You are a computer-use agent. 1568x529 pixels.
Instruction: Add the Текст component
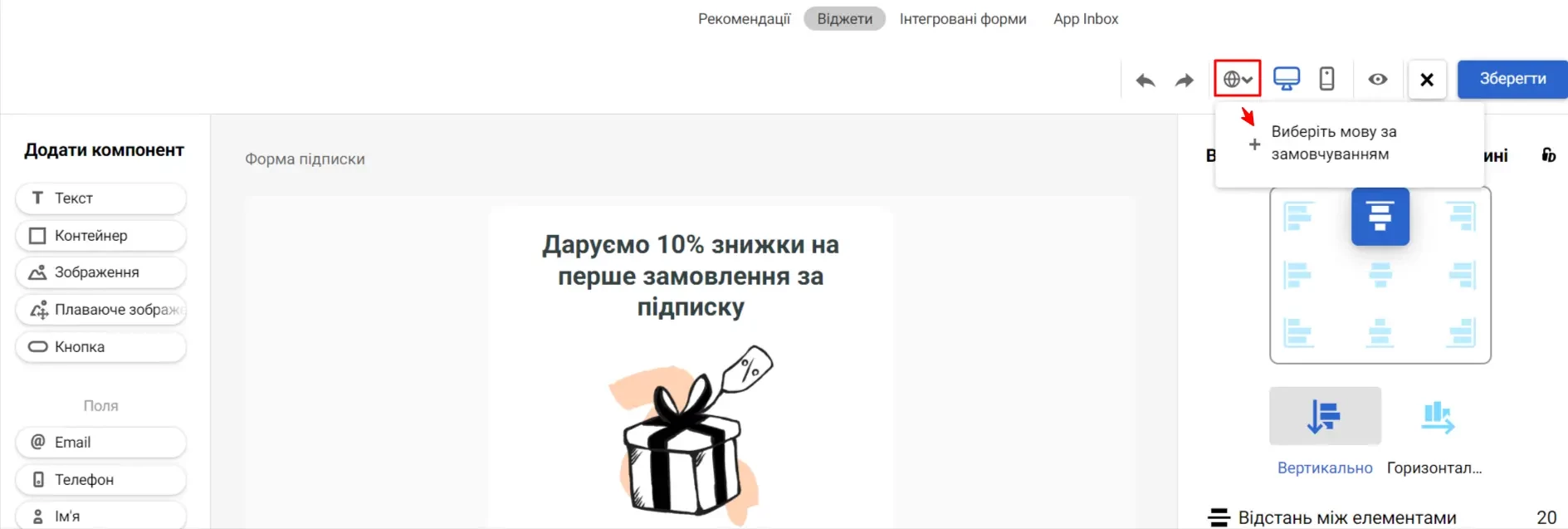pos(101,198)
